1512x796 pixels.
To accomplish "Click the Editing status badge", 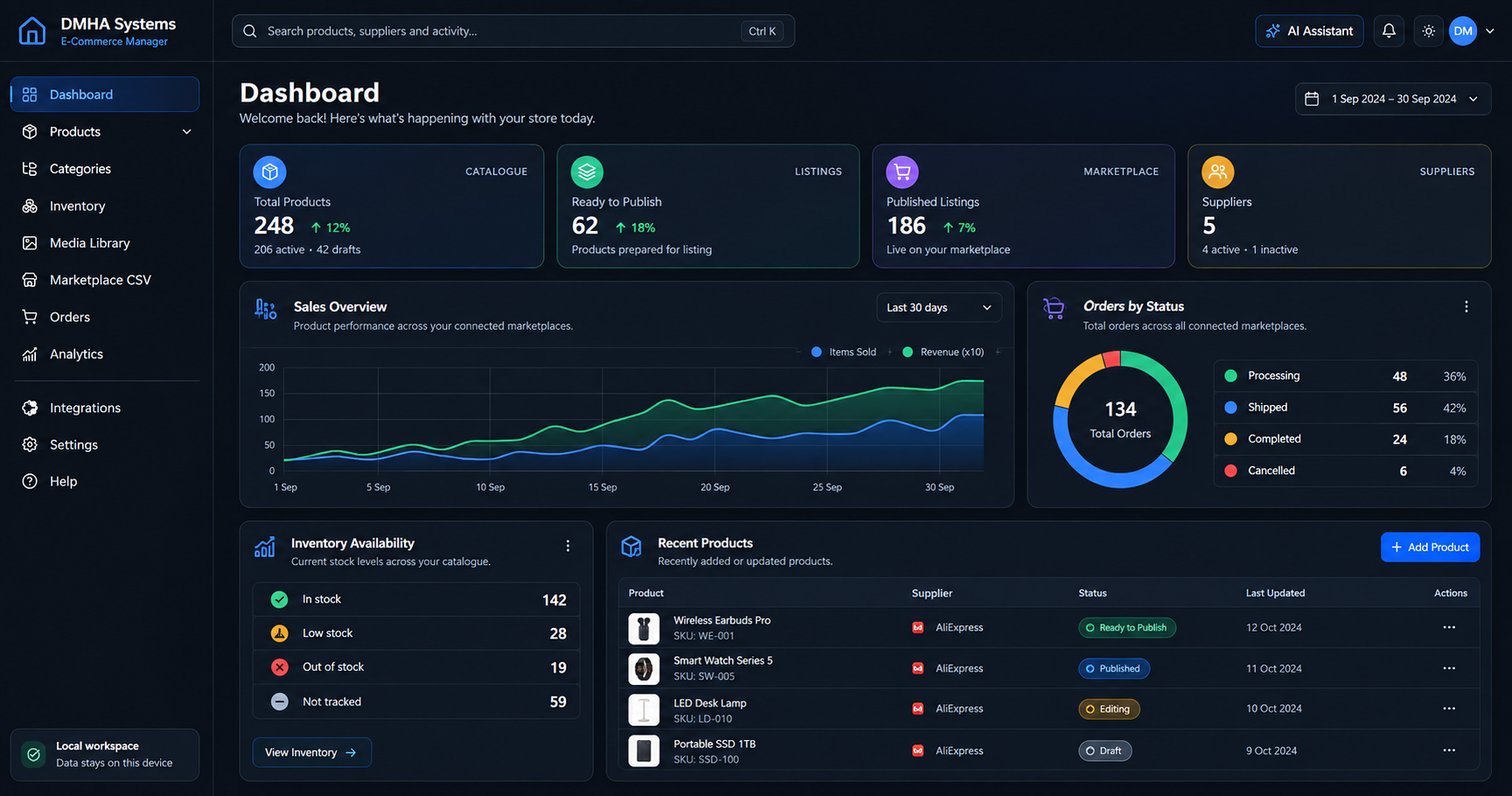I will 1109,709.
